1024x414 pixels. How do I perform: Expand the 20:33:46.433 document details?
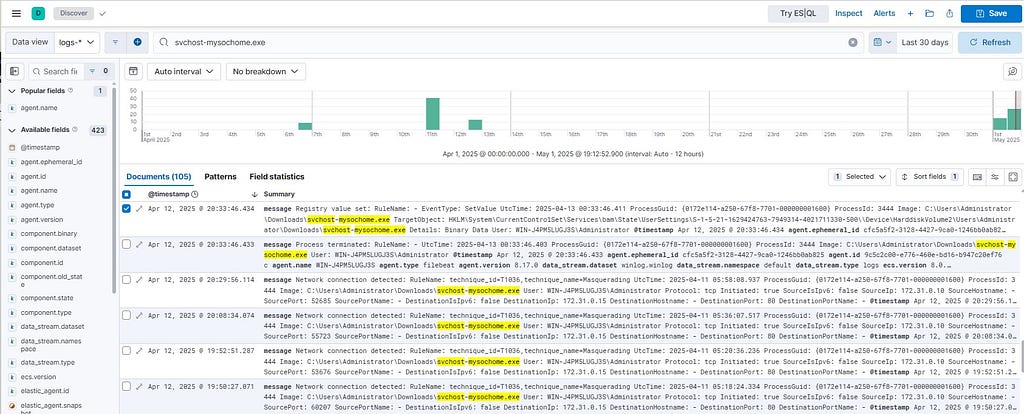(x=139, y=244)
